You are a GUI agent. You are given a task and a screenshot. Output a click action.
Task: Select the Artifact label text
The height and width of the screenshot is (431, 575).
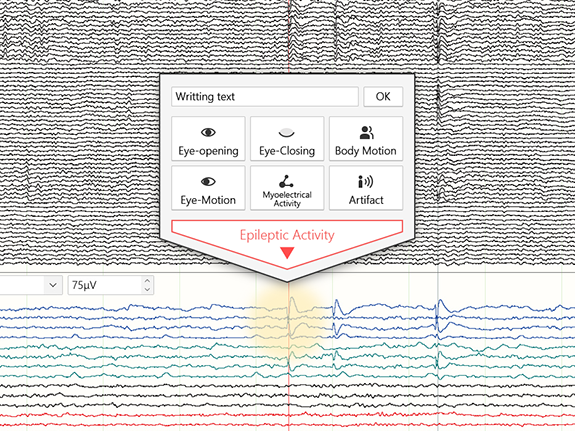tap(366, 200)
